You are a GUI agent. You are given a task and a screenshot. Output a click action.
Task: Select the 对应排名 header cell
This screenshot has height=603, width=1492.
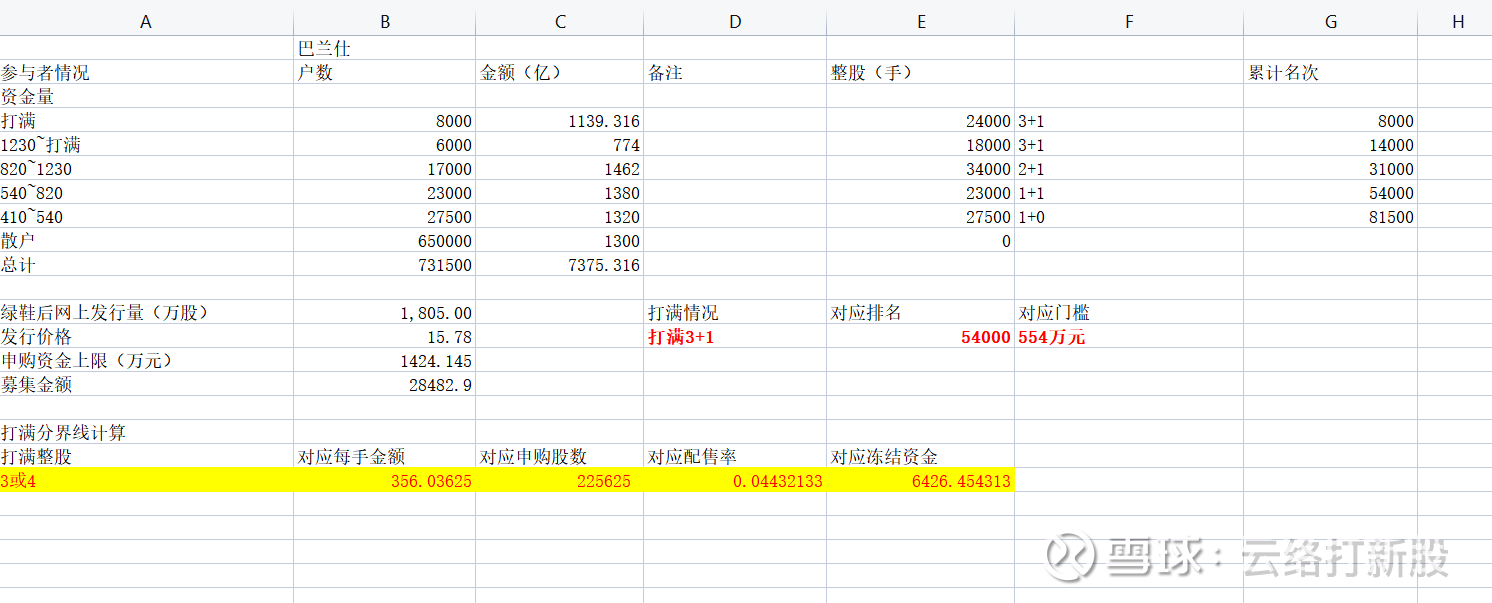921,312
